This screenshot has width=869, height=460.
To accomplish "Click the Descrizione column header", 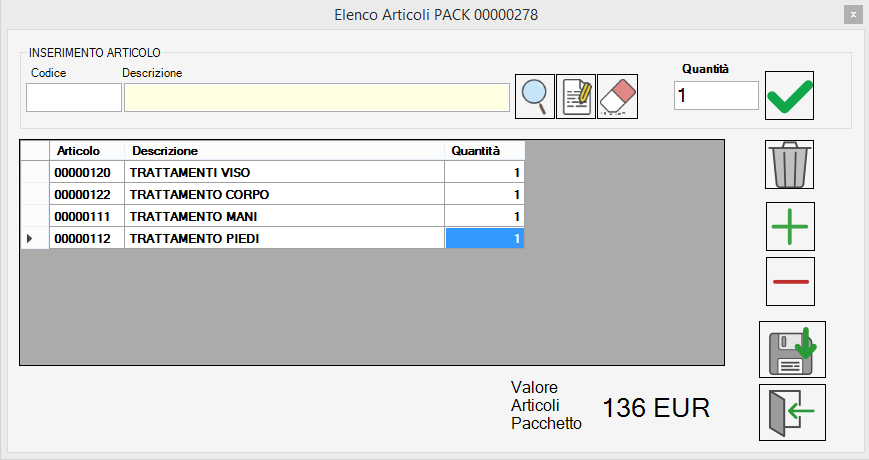I will pos(285,150).
